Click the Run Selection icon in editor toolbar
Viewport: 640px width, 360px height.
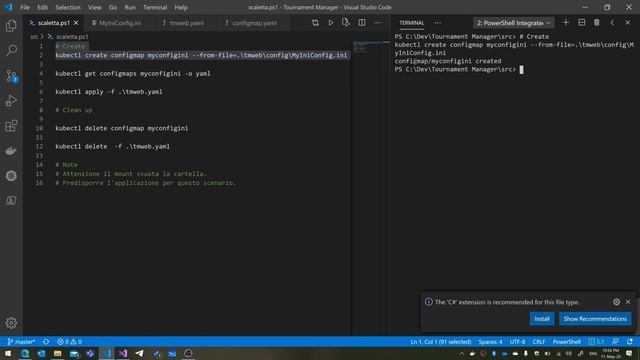click(346, 23)
